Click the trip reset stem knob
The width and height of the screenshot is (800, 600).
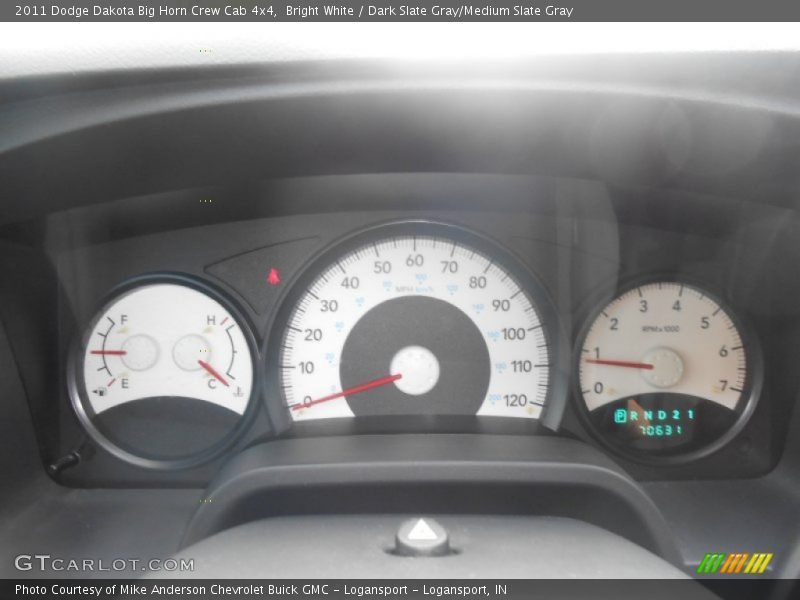(65, 462)
